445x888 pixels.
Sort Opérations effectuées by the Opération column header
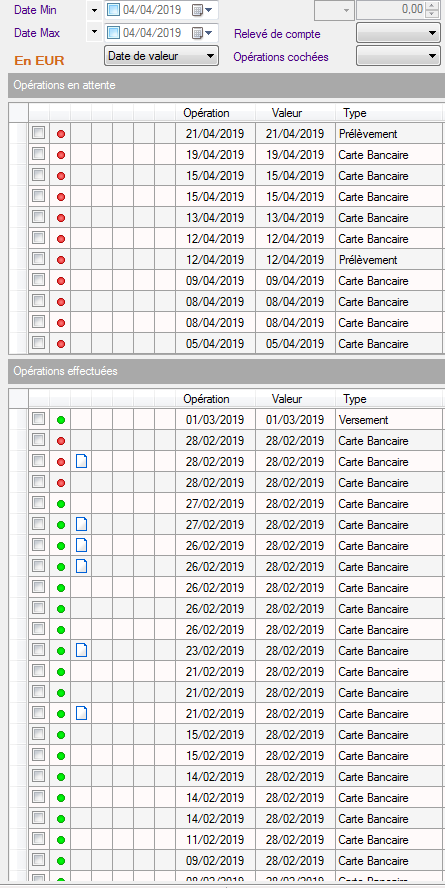pos(215,399)
